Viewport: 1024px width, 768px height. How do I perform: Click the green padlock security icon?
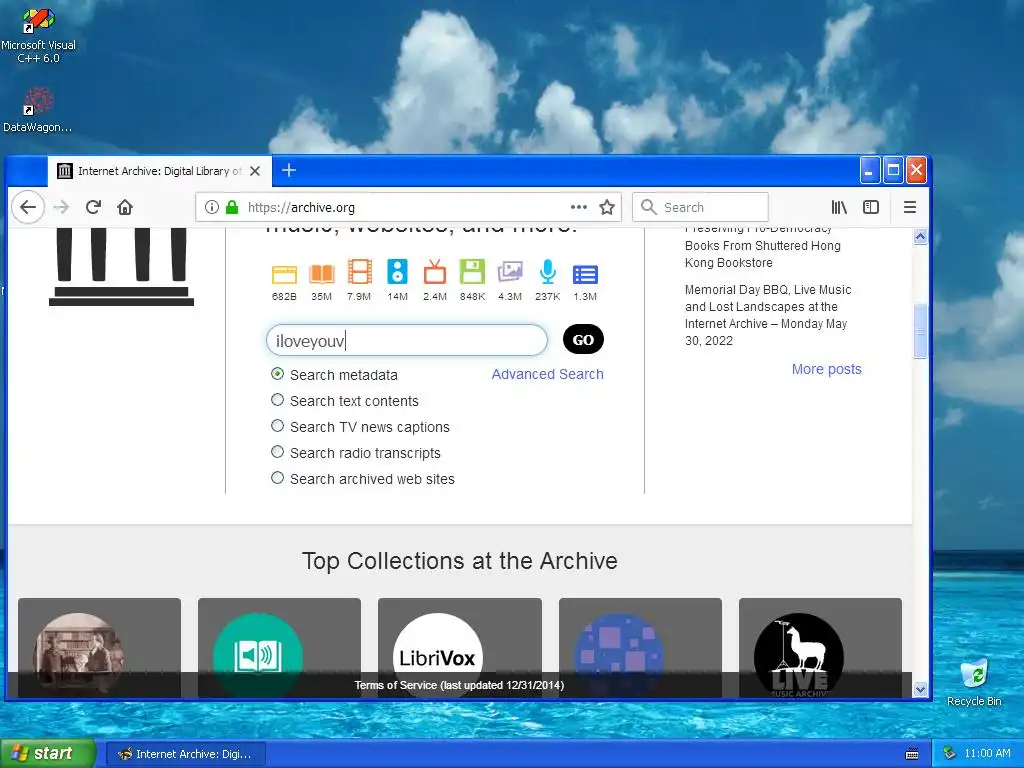[x=232, y=207]
